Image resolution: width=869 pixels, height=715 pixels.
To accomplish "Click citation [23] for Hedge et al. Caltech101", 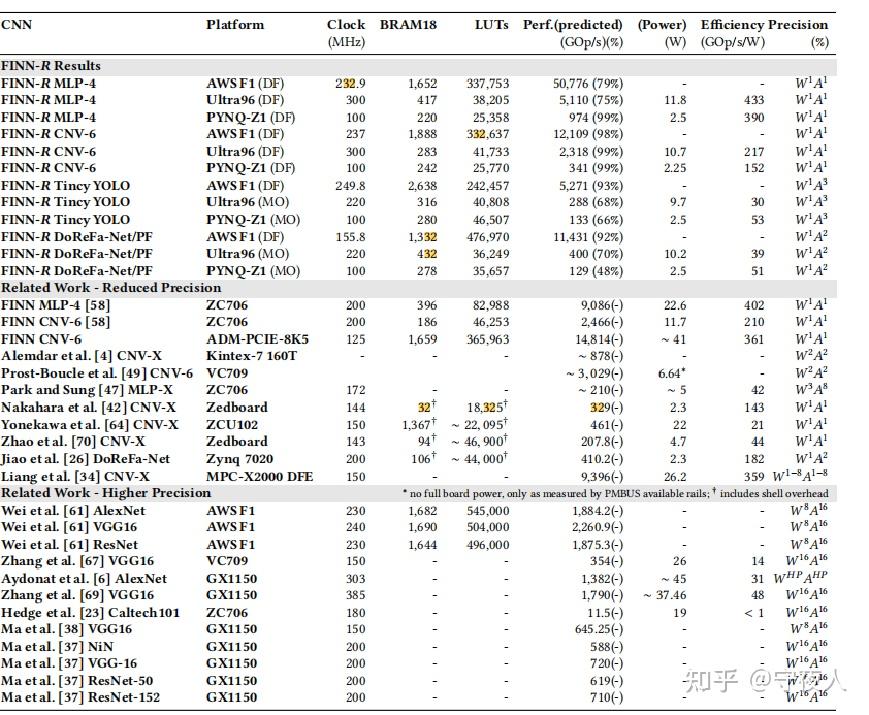I will [91, 613].
